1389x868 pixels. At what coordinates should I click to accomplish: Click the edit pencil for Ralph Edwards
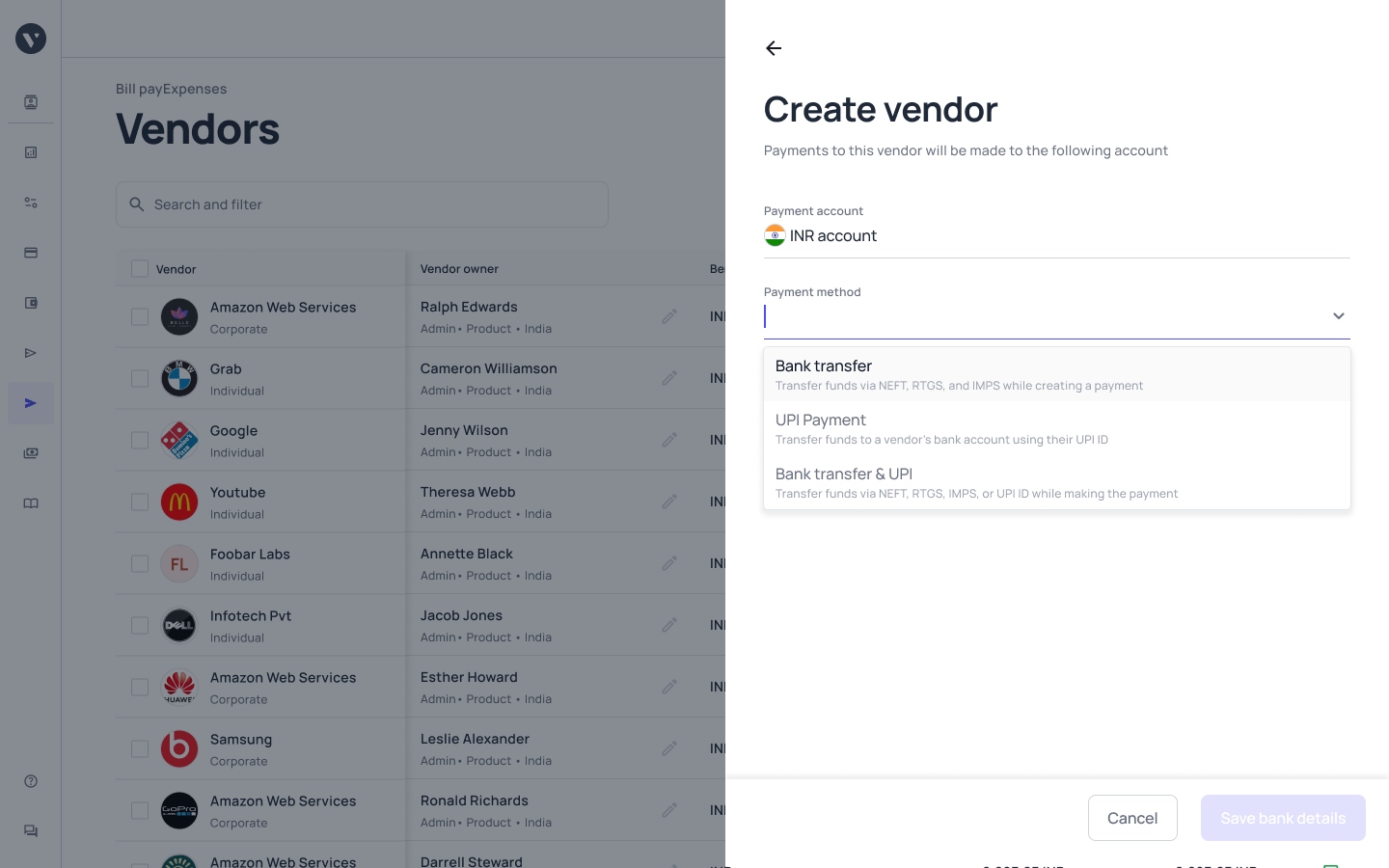coord(669,316)
